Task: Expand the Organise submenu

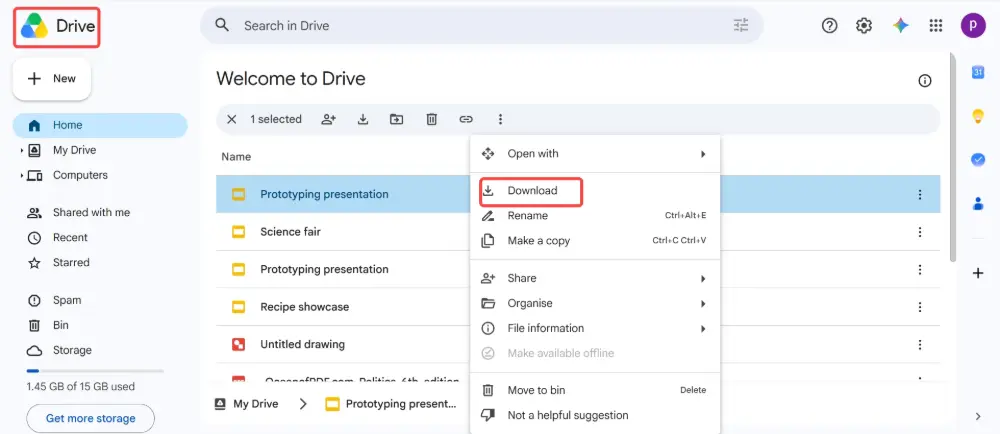Action: [x=703, y=303]
